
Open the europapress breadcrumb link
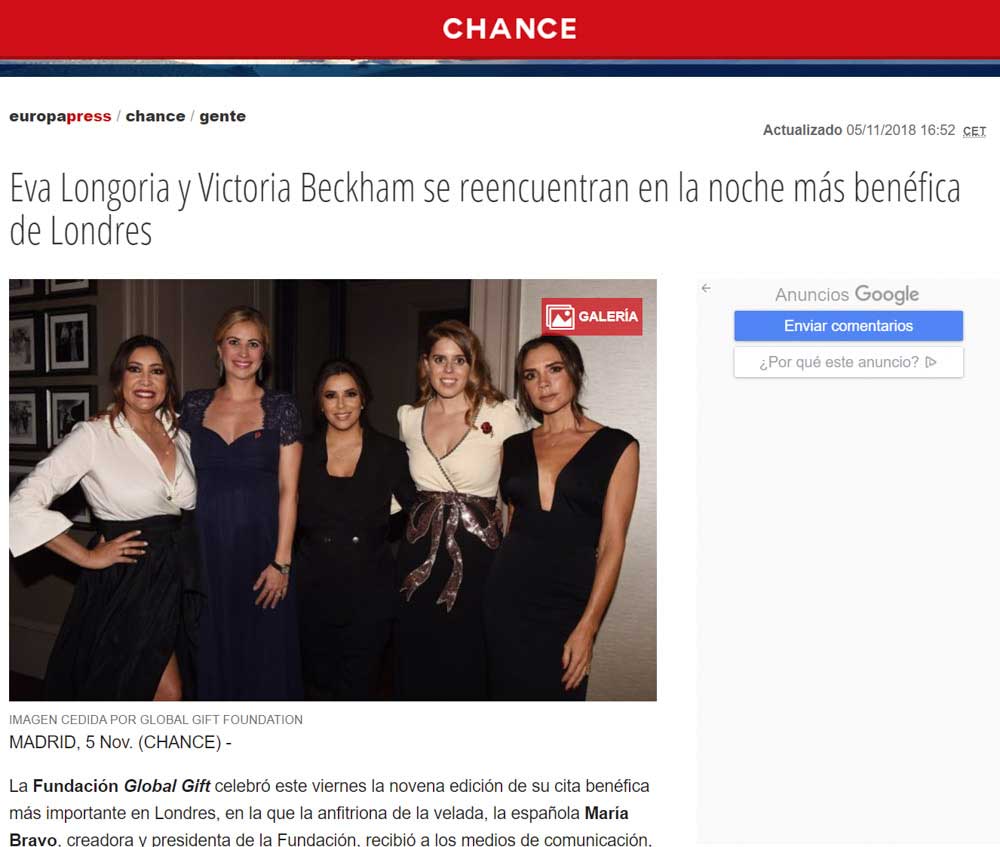tap(60, 116)
